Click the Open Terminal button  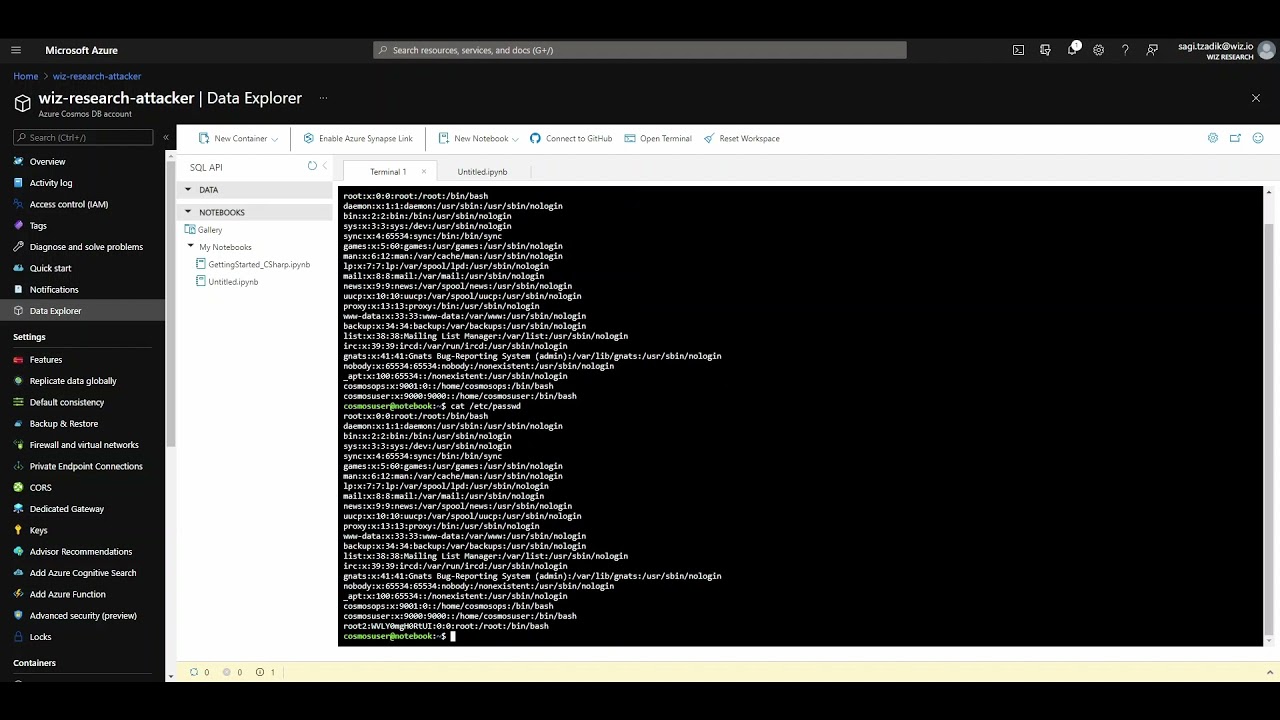[x=658, y=138]
